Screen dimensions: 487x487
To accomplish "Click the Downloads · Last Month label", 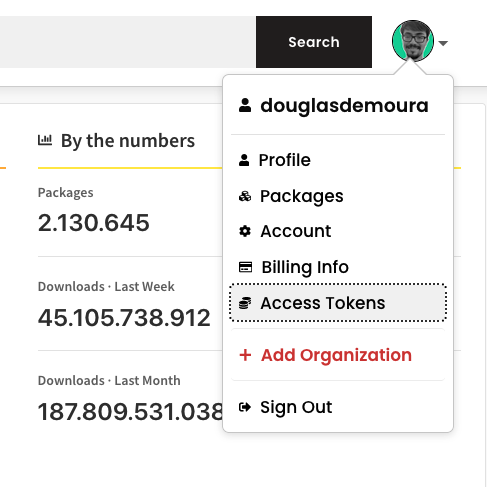I will click(109, 381).
